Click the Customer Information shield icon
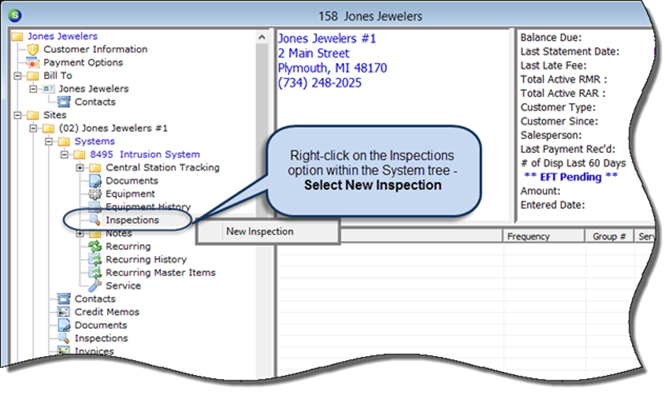669x394 pixels. coord(33,50)
